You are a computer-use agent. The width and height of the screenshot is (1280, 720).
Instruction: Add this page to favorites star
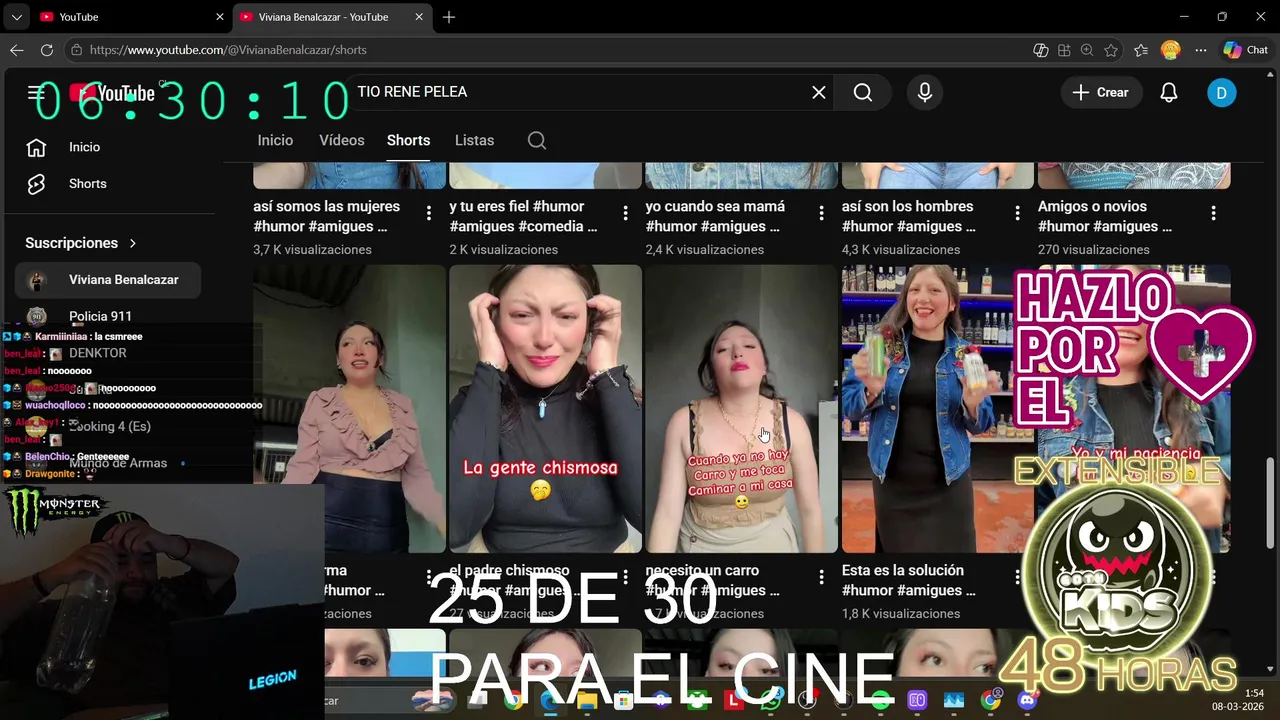pyautogui.click(x=1111, y=50)
